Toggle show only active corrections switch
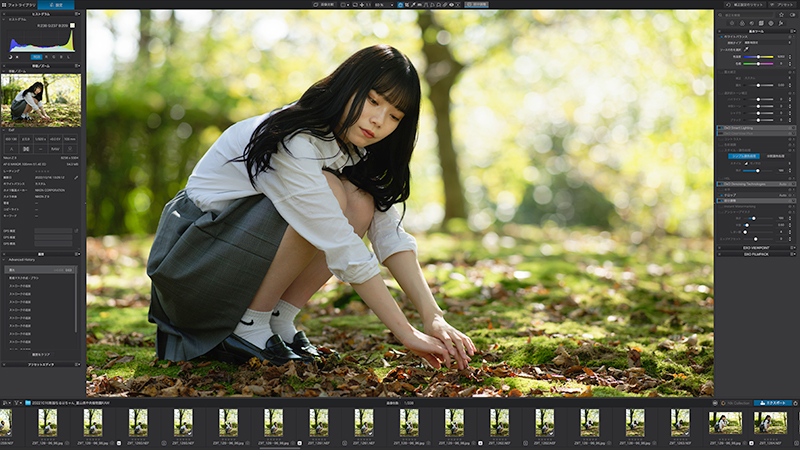The height and width of the screenshot is (450, 800). [x=792, y=15]
